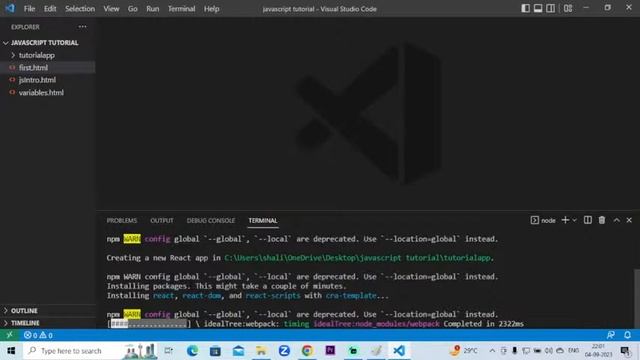
Task: Show hidden system tray icons
Action: coord(492,351)
